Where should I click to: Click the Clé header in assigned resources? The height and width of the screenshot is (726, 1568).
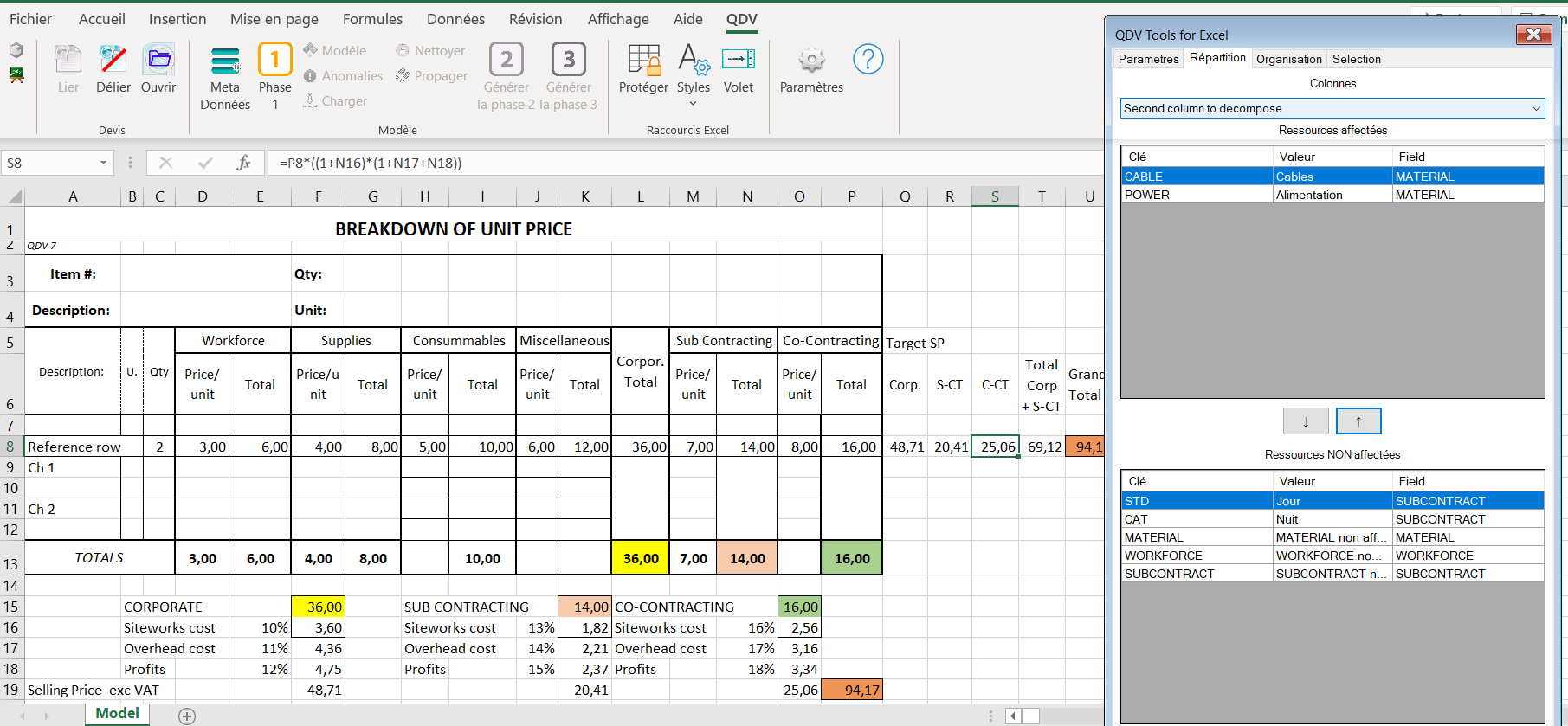(x=1197, y=157)
